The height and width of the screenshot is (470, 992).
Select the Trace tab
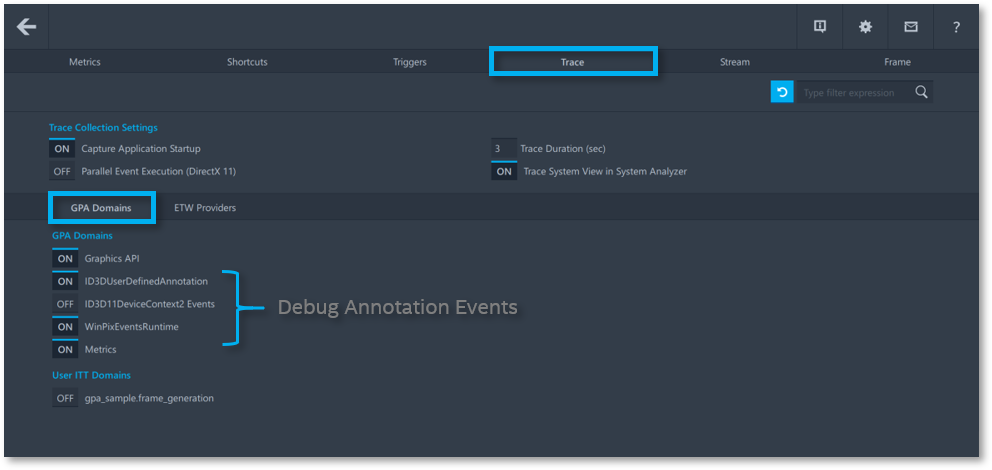573,62
